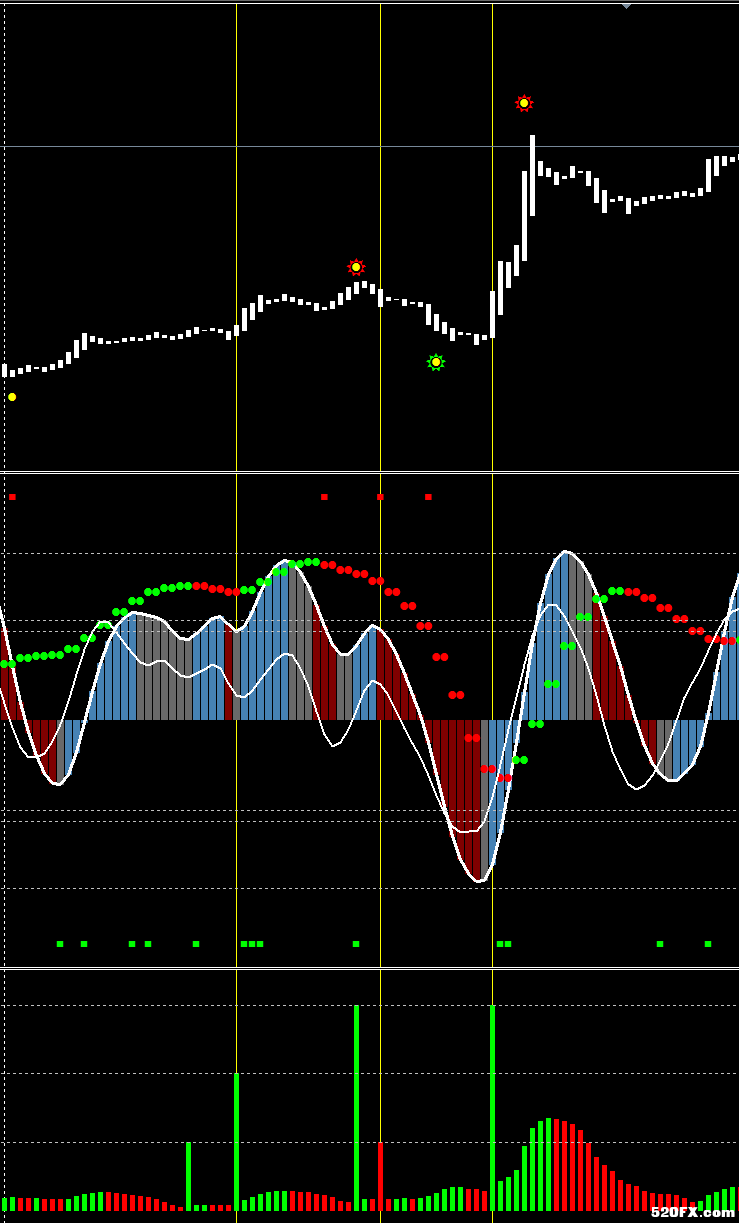Viewport: 739px width, 1223px height.
Task: Click the red signal marker above the highest candle
Action: point(524,103)
